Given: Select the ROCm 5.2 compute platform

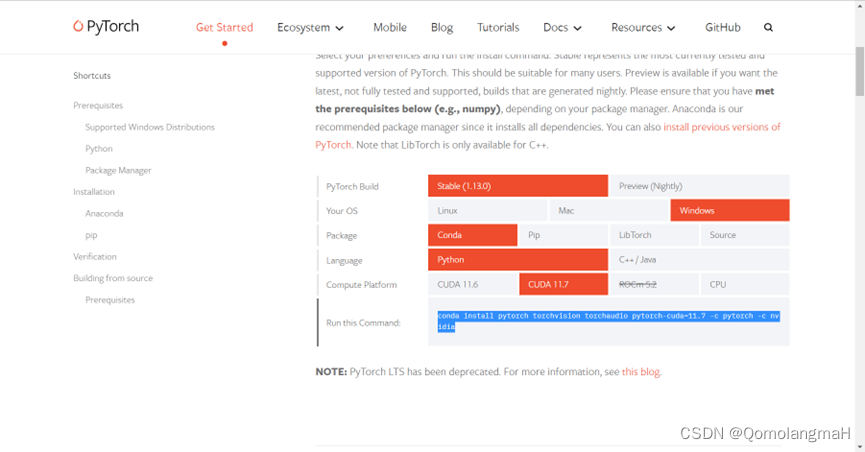Looking at the screenshot, I should (x=654, y=284).
